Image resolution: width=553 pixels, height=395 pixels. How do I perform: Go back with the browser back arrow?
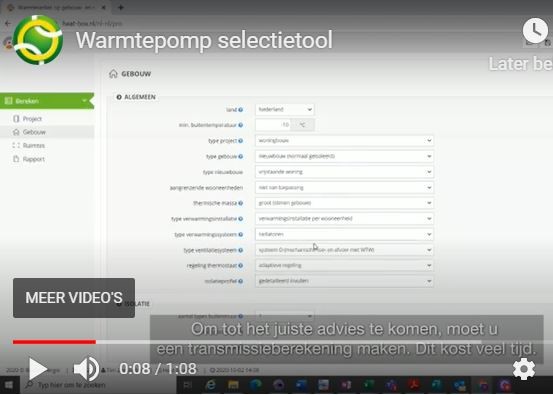8,24
